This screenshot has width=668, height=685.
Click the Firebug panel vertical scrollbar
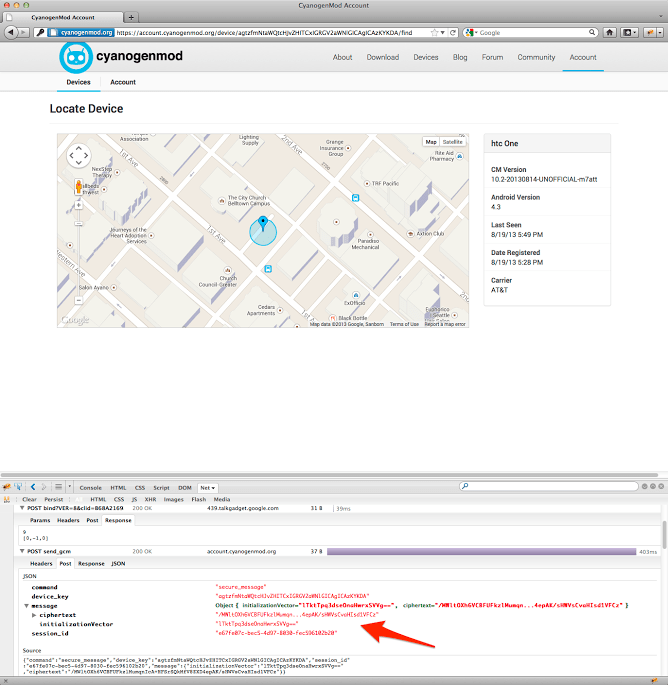[x=665, y=534]
